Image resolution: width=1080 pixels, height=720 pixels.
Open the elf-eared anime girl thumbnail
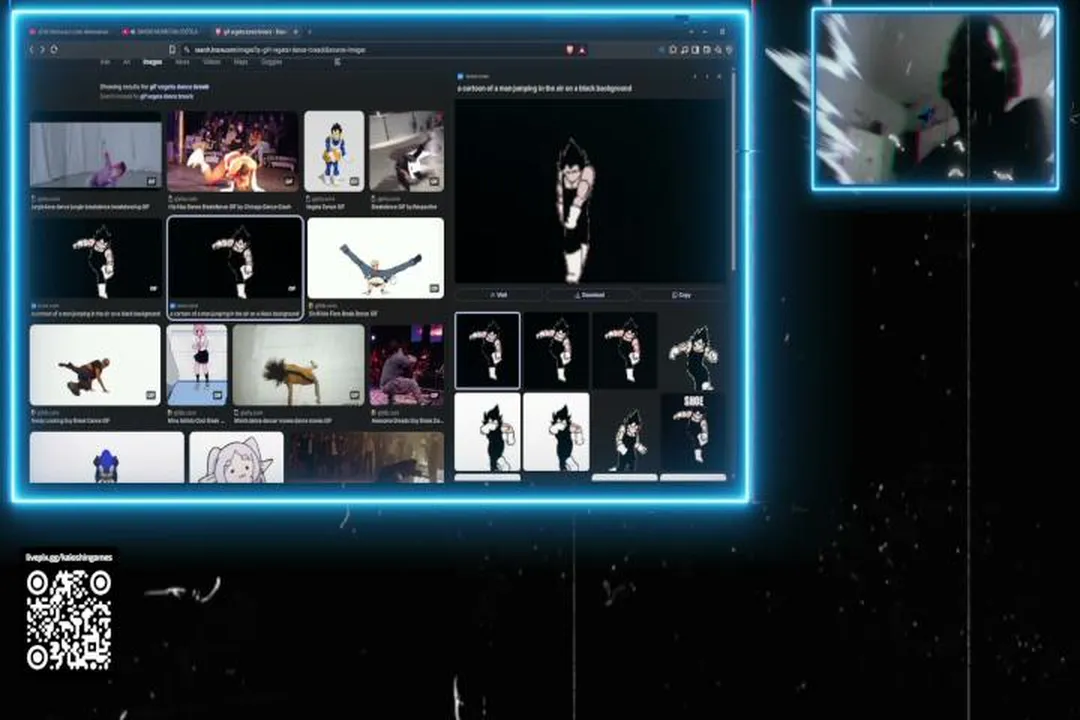click(x=236, y=457)
